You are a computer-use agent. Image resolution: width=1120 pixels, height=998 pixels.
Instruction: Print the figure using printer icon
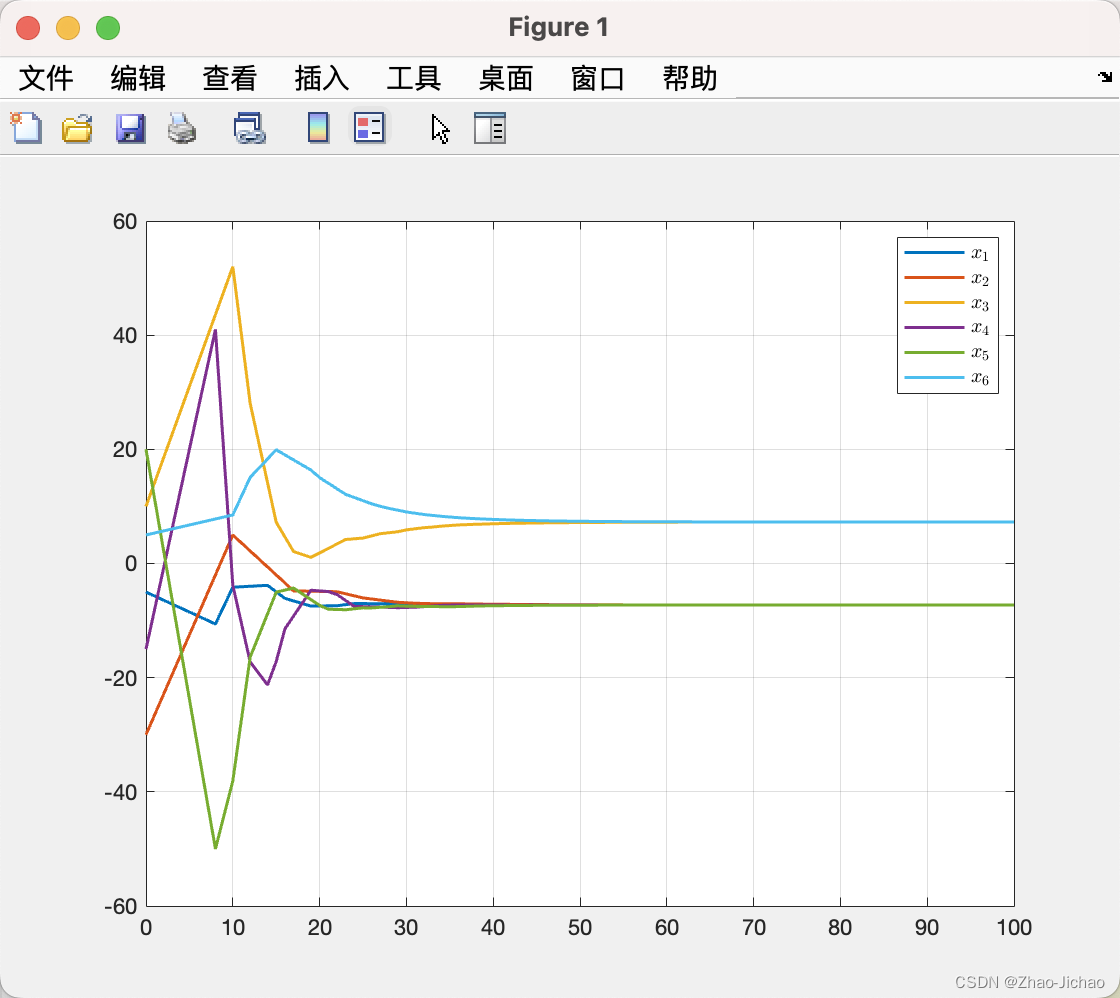pyautogui.click(x=182, y=129)
